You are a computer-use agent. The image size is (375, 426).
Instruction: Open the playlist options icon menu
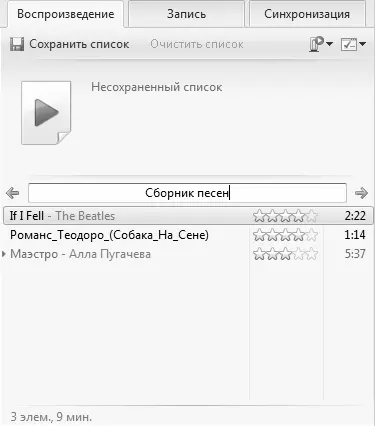point(316,44)
